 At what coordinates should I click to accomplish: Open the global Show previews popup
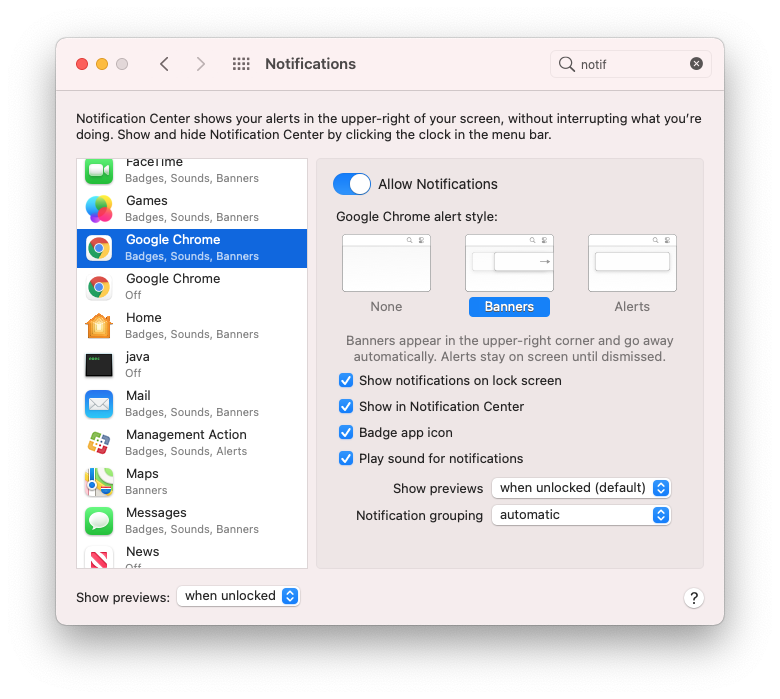click(x=238, y=596)
